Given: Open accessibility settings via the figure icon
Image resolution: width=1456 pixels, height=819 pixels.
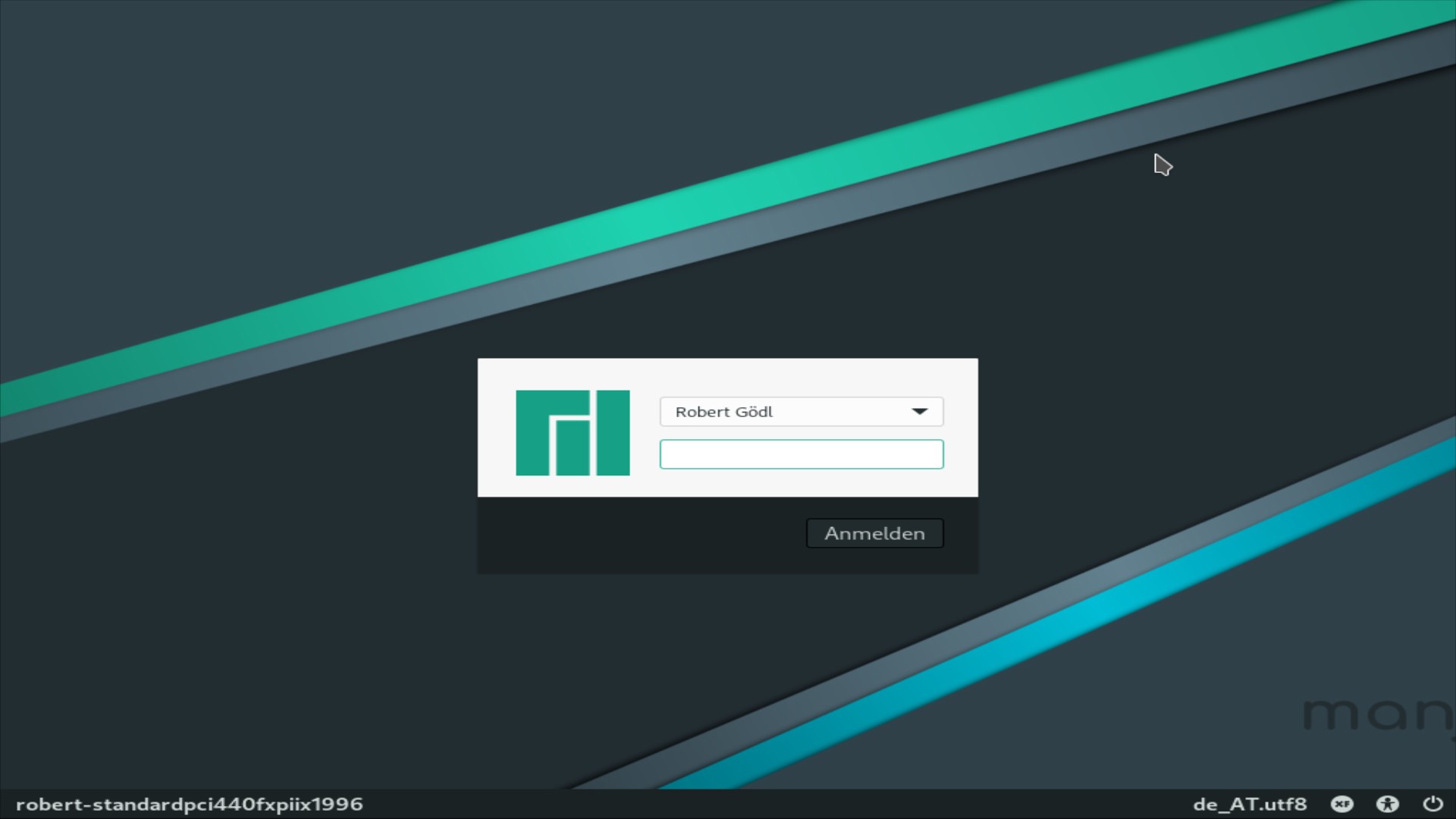Looking at the screenshot, I should coord(1389,804).
